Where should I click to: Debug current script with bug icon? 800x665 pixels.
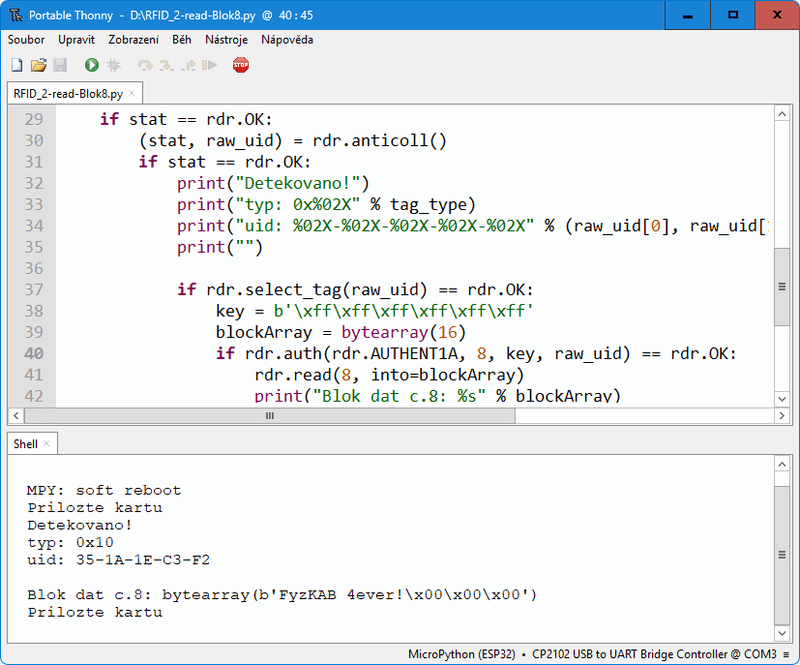pyautogui.click(x=113, y=65)
